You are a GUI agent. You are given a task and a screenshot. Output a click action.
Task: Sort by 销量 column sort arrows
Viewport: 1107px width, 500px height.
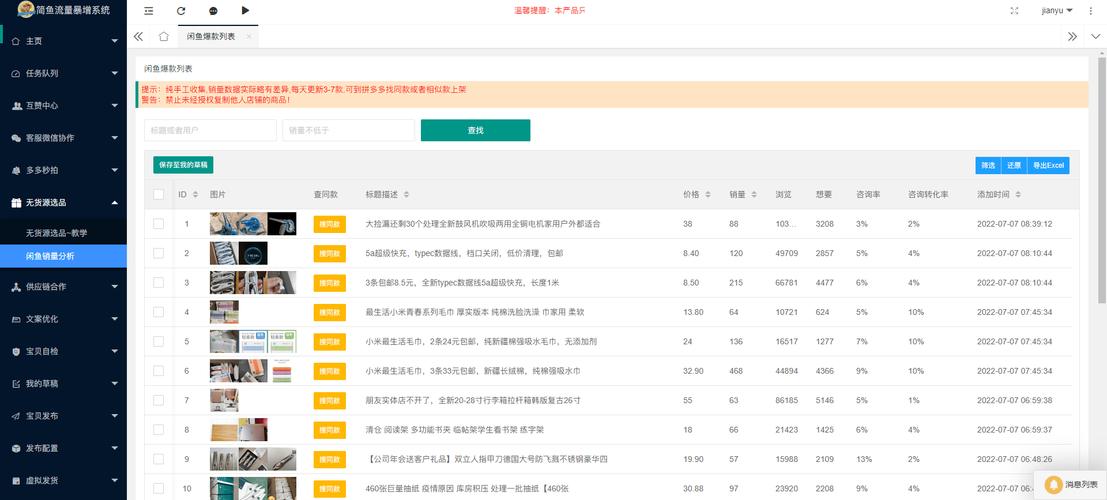point(754,194)
